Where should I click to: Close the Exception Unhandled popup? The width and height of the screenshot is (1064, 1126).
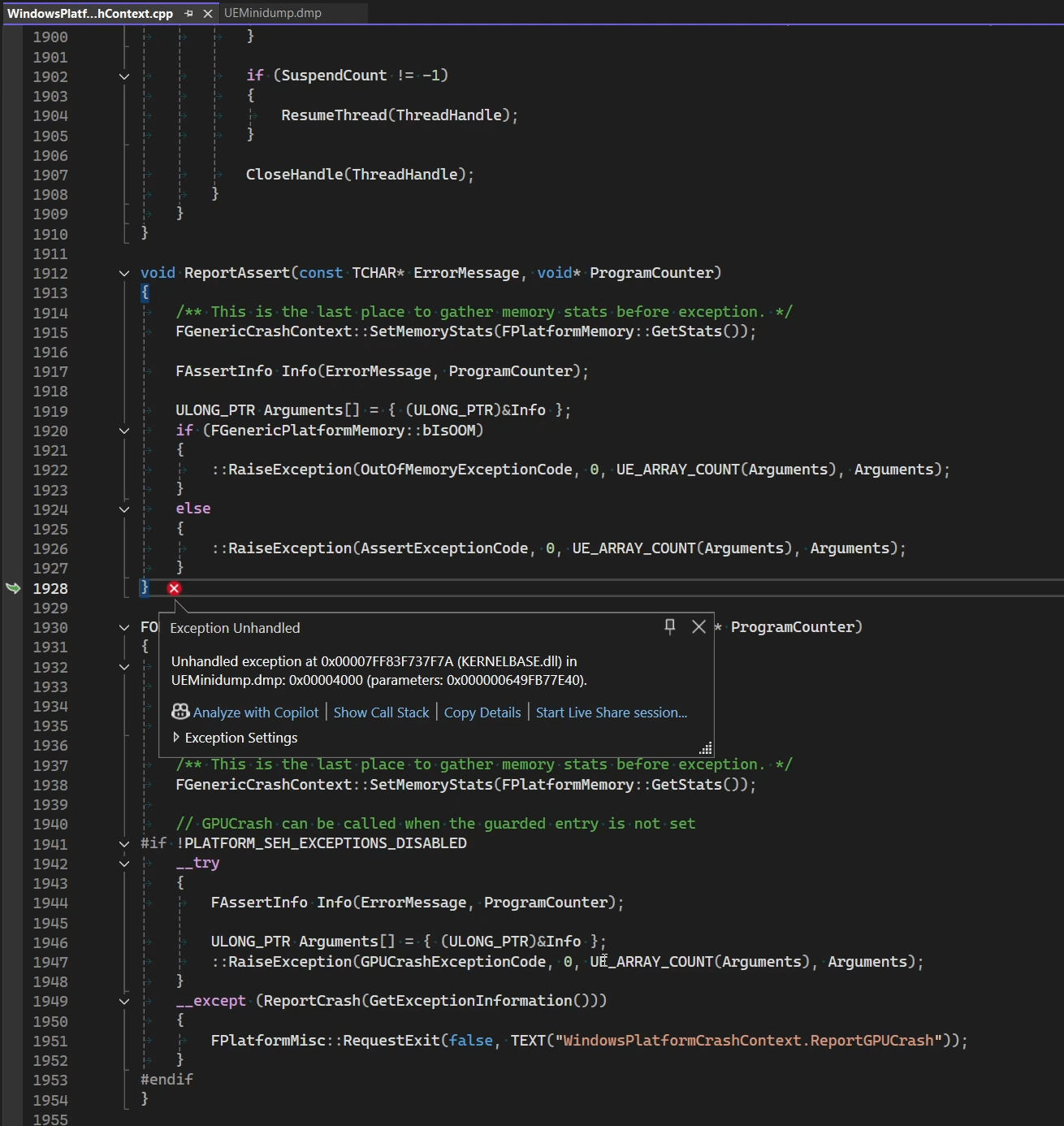tap(699, 626)
